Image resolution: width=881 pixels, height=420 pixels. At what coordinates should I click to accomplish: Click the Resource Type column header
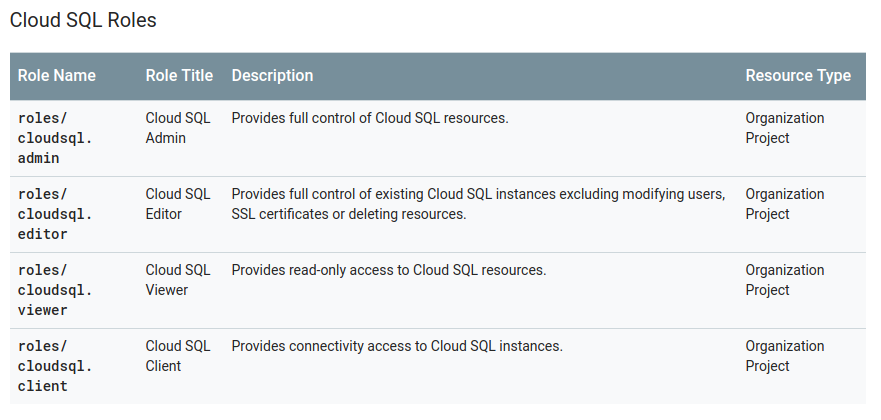(798, 76)
